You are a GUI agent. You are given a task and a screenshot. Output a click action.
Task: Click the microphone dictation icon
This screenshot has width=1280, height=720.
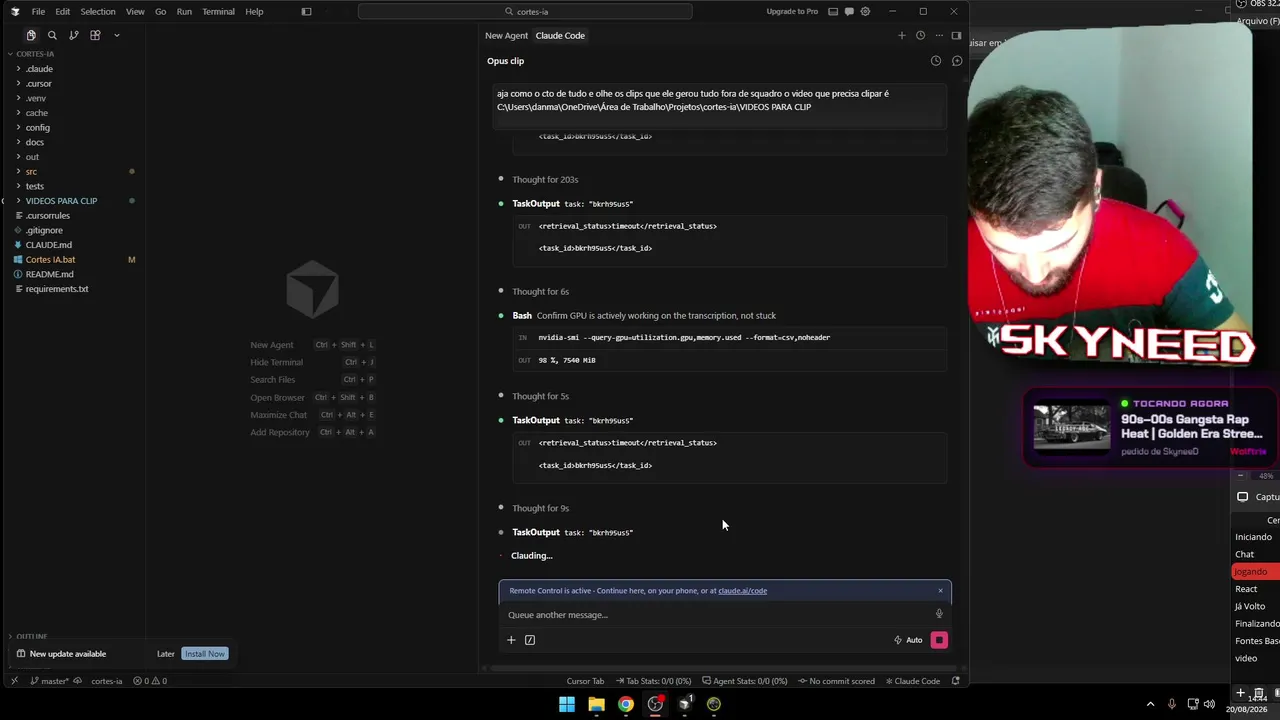[x=939, y=614]
